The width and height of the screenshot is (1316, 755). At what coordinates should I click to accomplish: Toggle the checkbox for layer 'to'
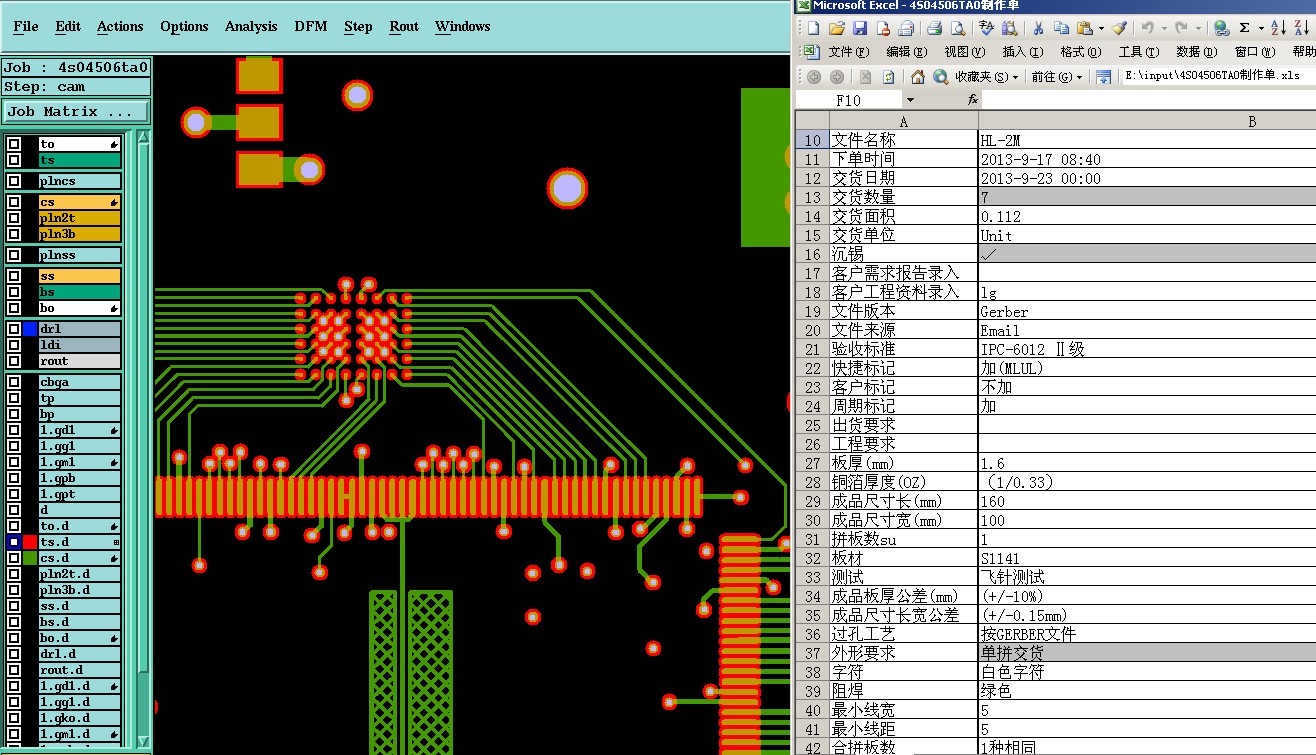coord(14,144)
